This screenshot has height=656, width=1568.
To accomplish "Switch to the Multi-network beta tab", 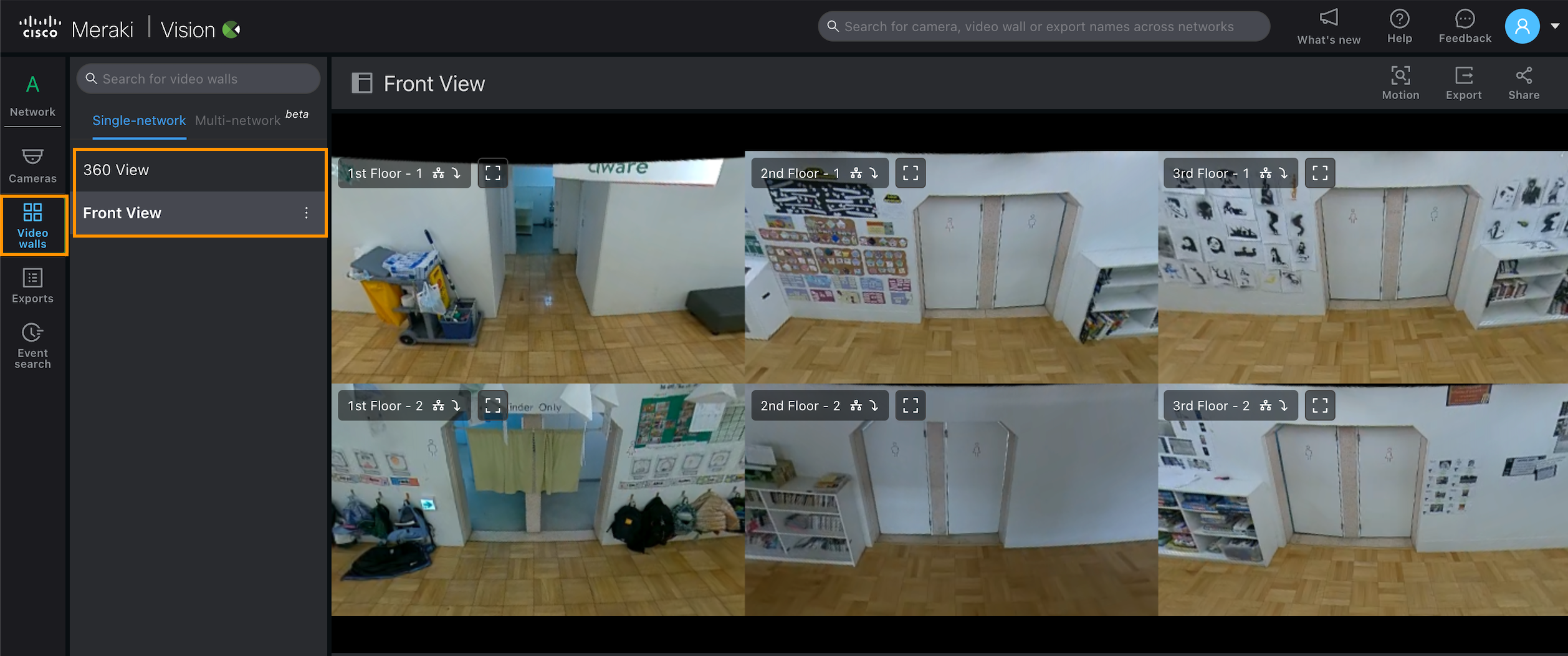I will 237,120.
